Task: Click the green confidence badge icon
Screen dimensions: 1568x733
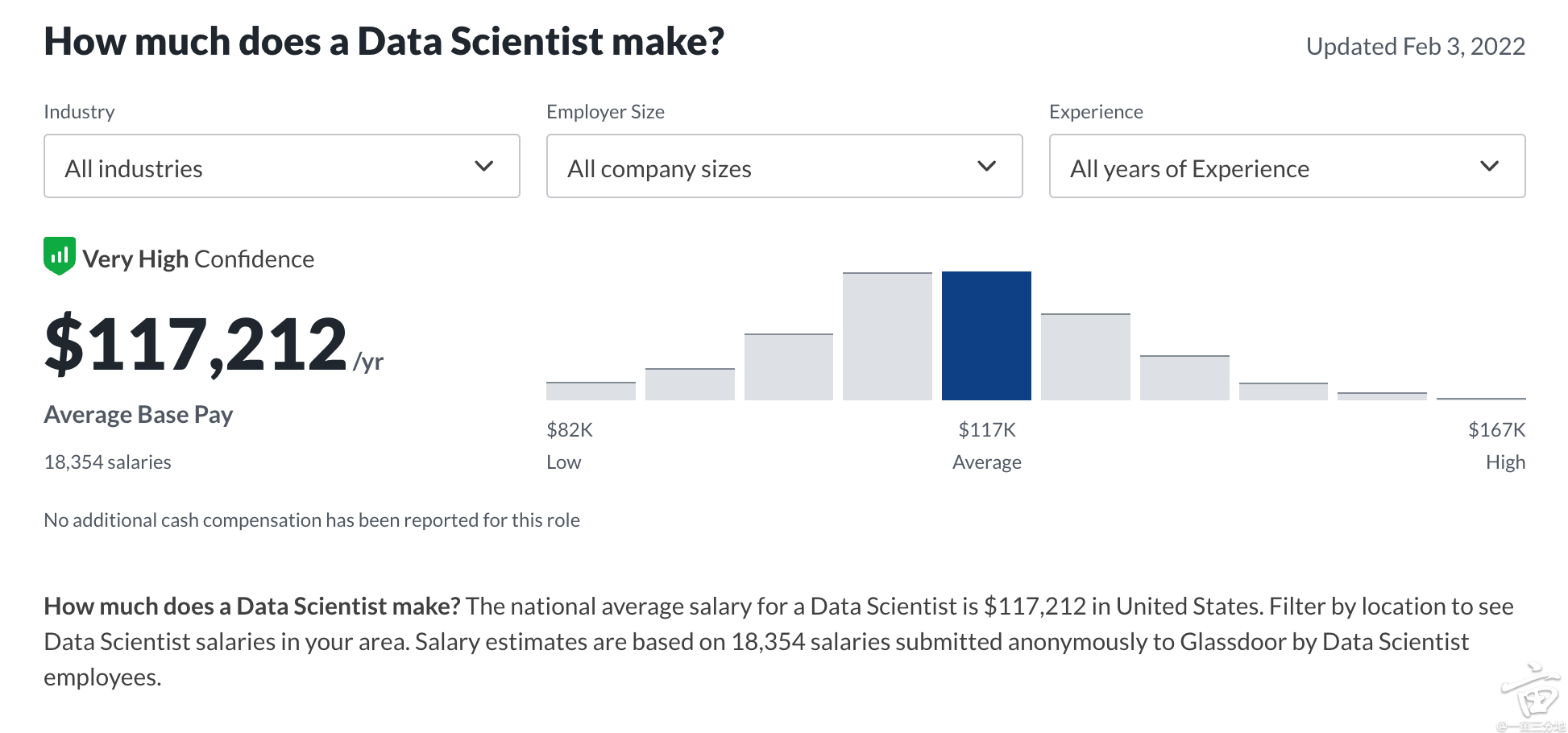Action: (60, 256)
